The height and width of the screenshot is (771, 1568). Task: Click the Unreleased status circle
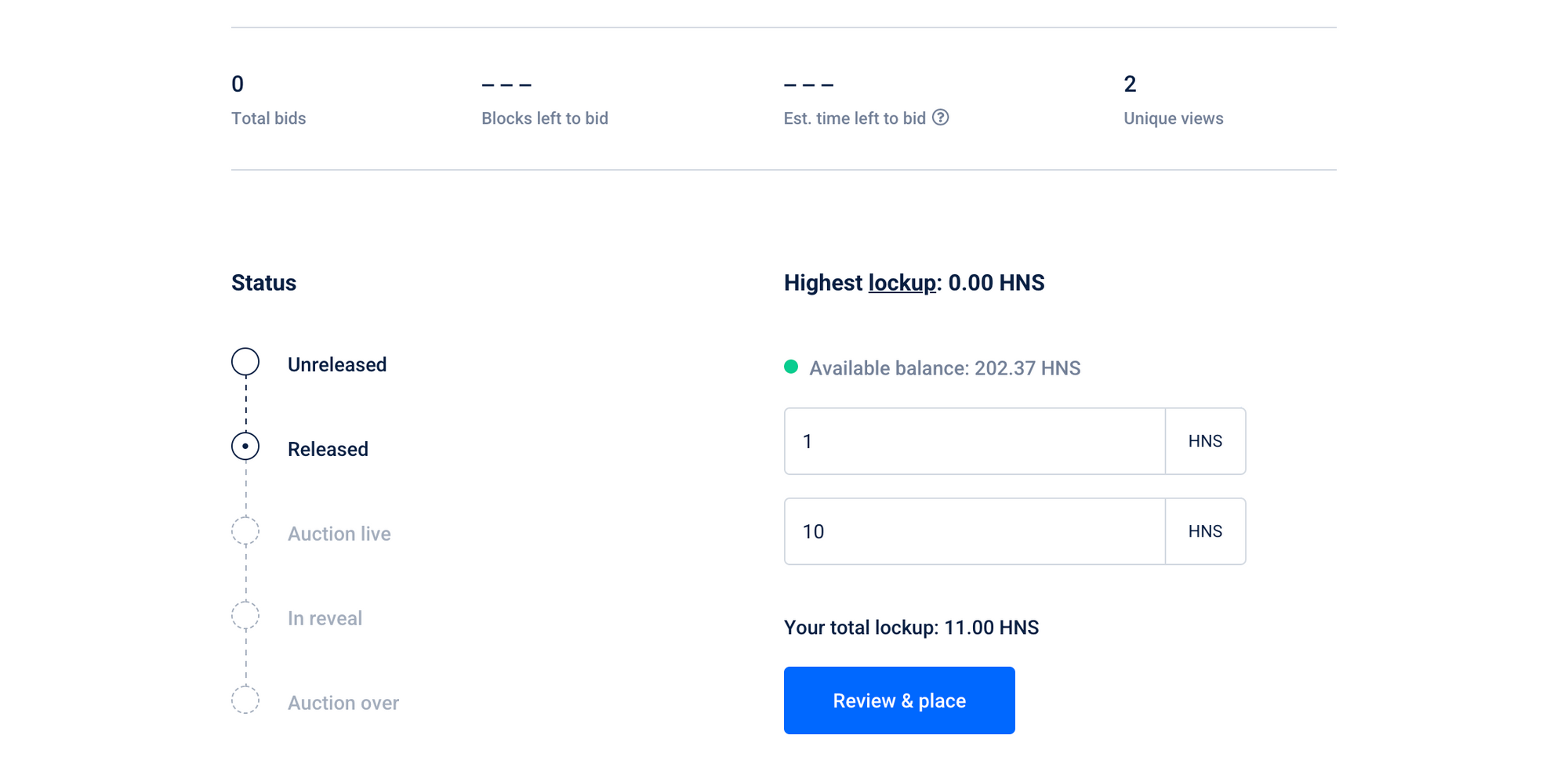[x=246, y=363]
